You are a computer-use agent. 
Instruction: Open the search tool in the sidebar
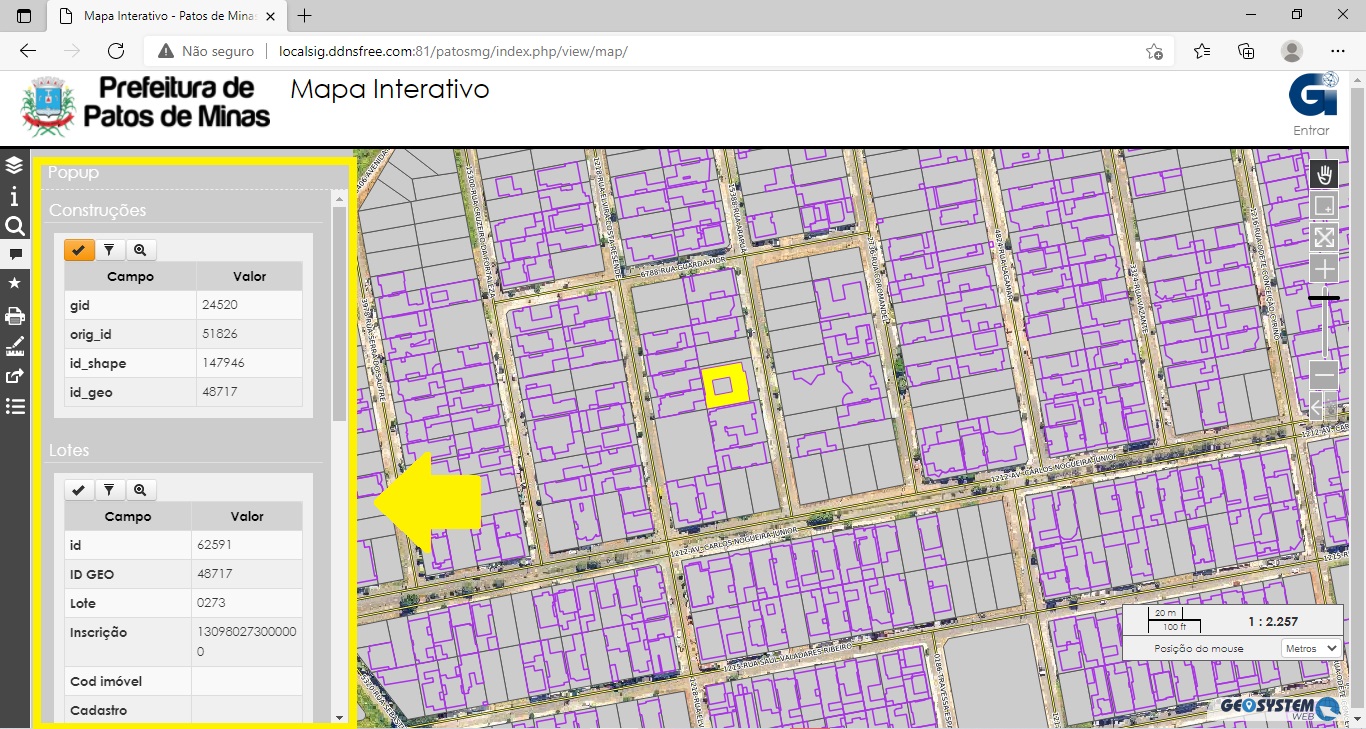point(14,226)
